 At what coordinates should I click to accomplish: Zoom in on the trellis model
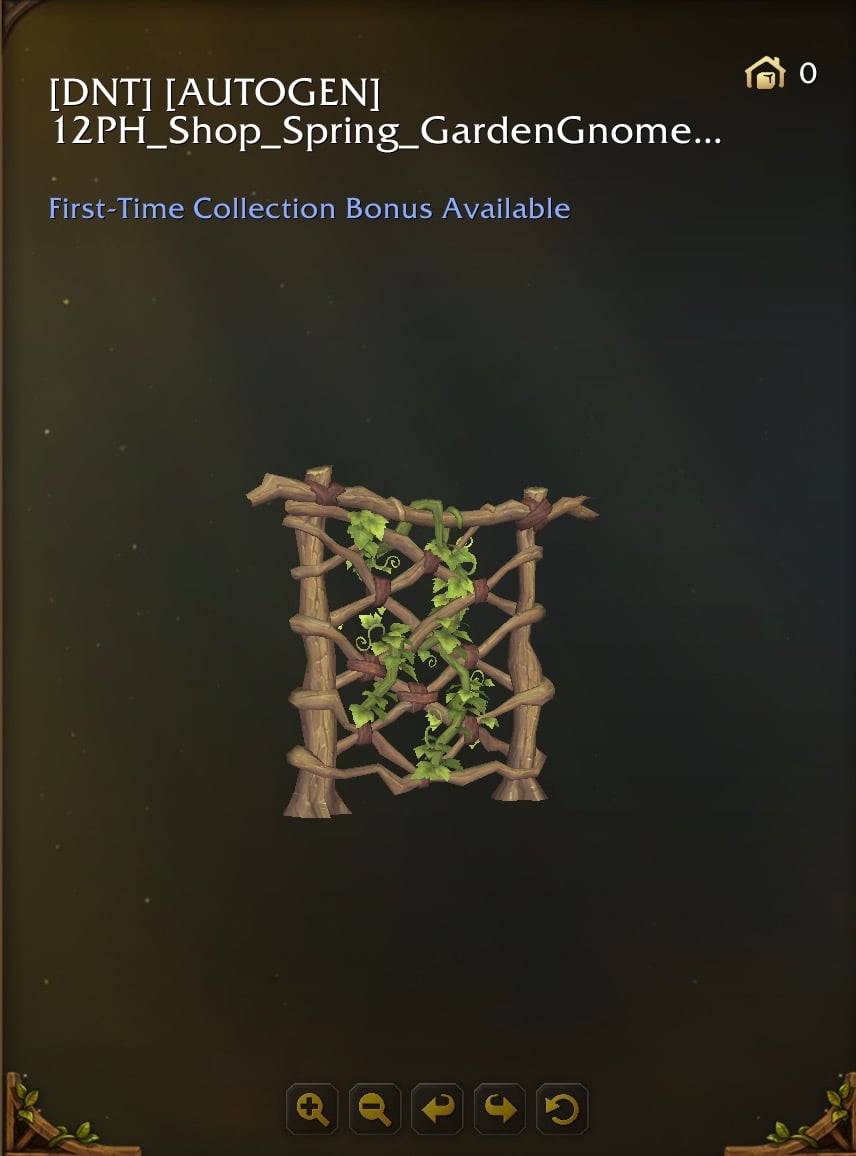(312, 1108)
